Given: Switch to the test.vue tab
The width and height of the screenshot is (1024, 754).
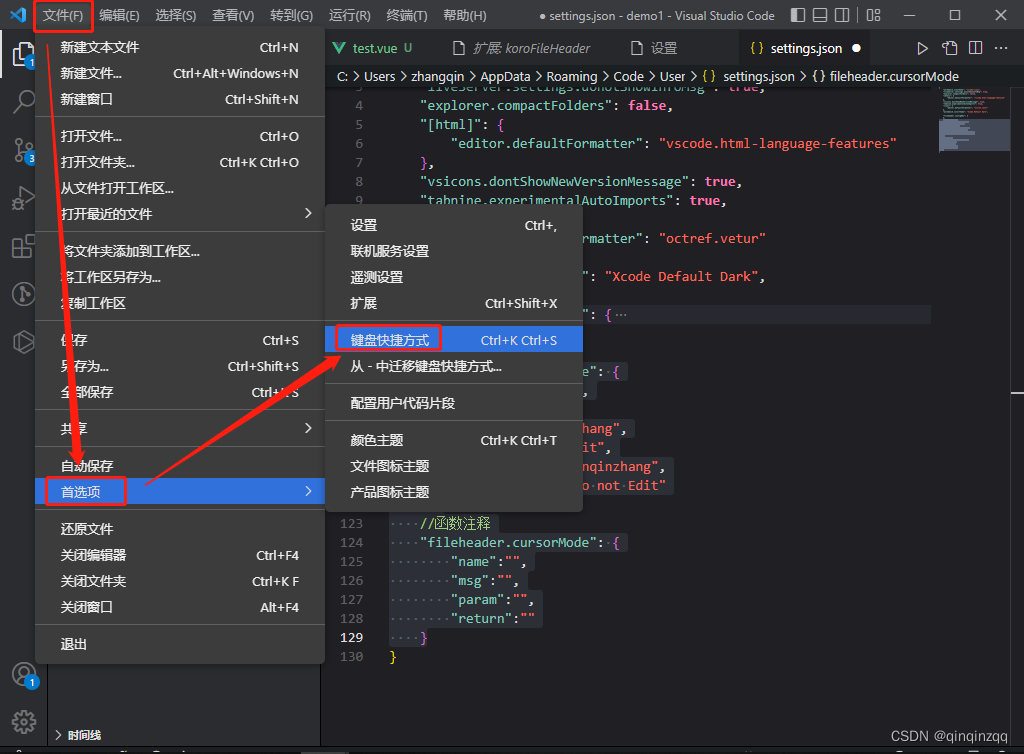Looking at the screenshot, I should 374,48.
